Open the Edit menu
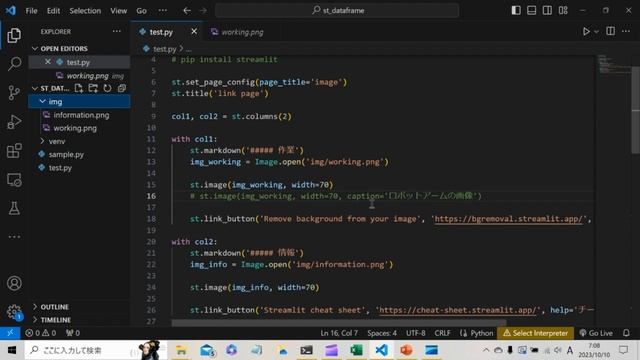Image resolution: width=640 pixels, height=360 pixels. click(x=53, y=11)
